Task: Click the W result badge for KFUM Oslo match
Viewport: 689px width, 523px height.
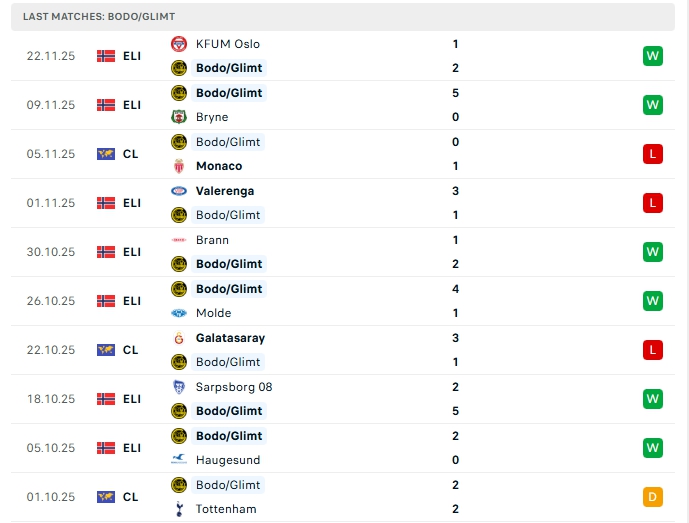Action: pos(653,56)
